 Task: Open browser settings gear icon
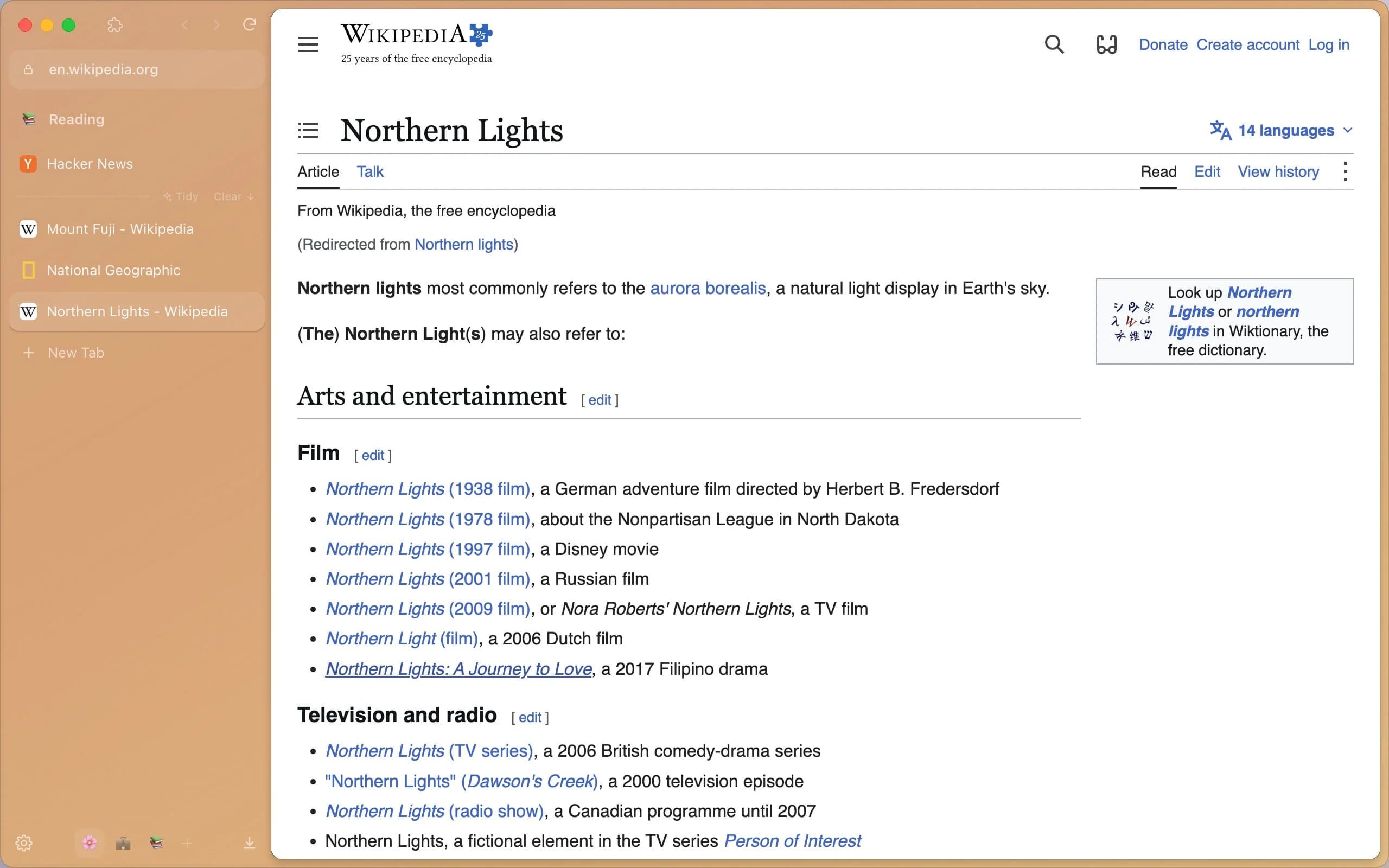pyautogui.click(x=23, y=843)
